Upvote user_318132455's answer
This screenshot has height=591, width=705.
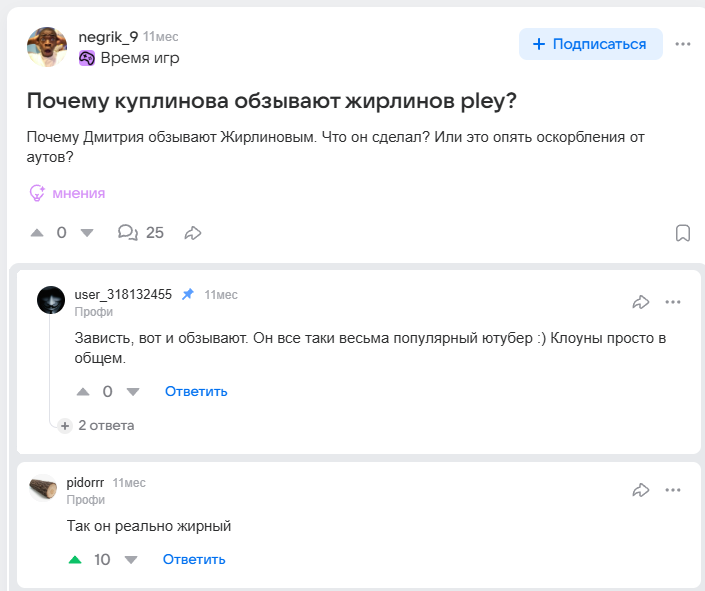click(x=83, y=391)
